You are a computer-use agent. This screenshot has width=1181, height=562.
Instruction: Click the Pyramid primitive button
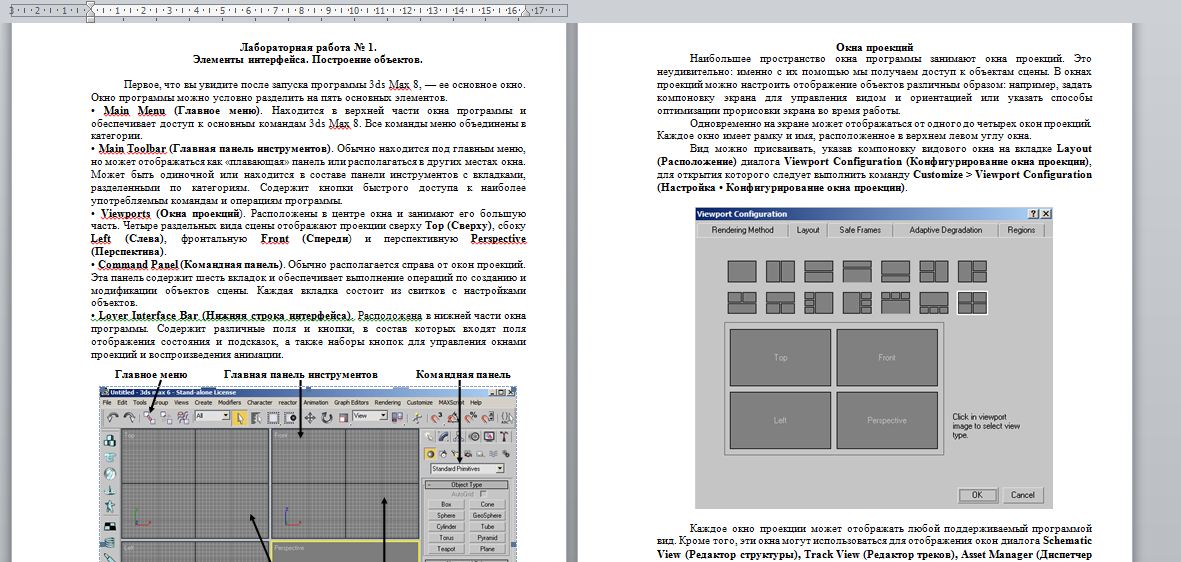[487, 538]
